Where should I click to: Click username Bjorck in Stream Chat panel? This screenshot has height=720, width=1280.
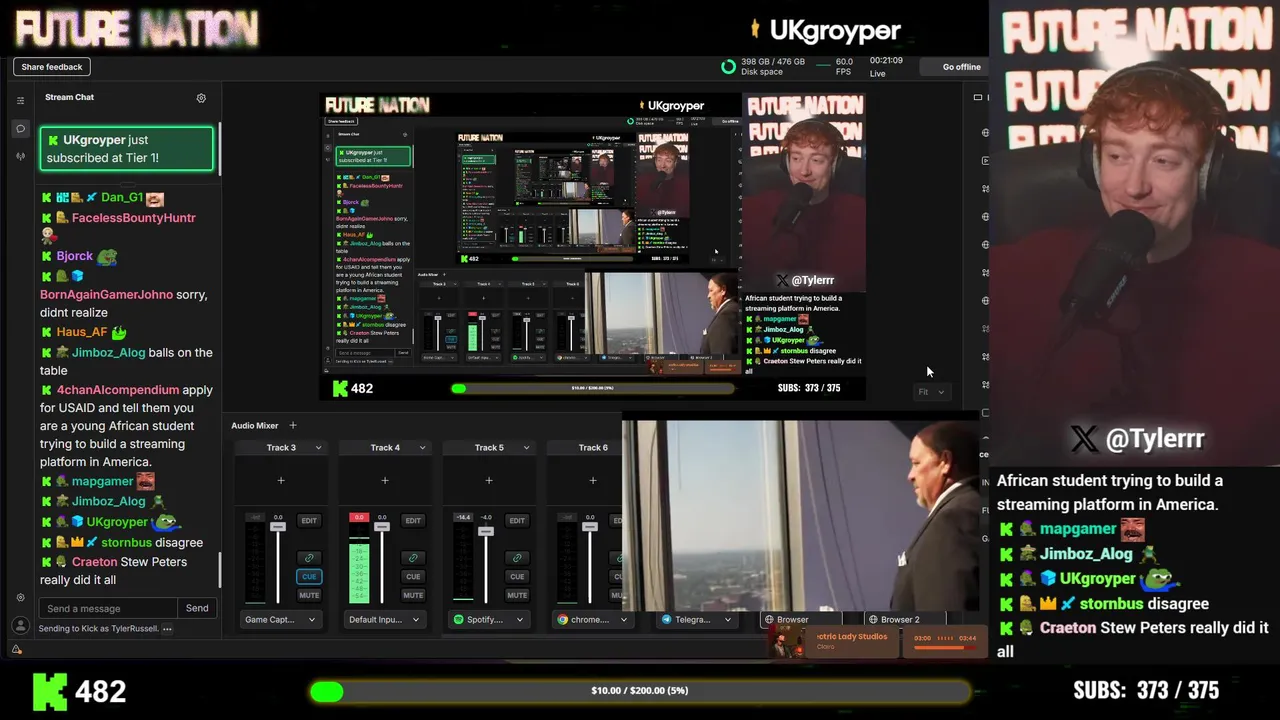pos(74,256)
